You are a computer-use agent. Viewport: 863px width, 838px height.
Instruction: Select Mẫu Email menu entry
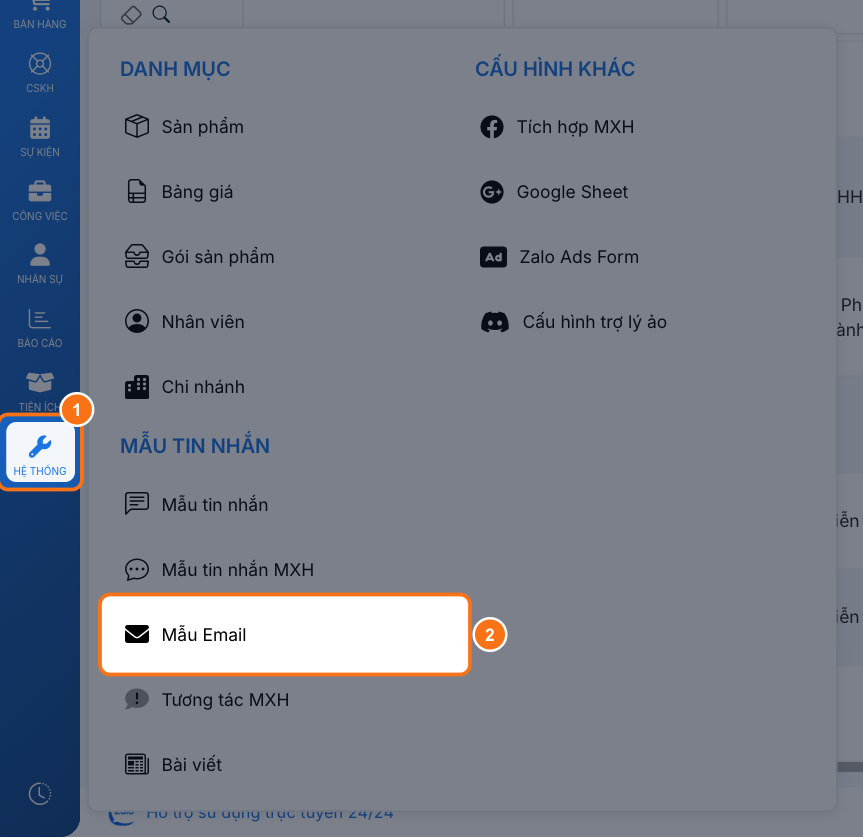285,634
